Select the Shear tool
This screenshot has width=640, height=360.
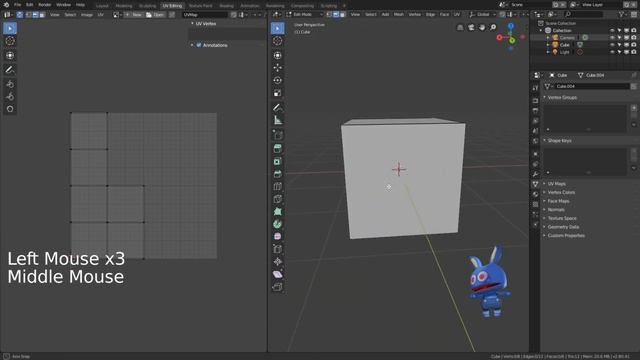[x=278, y=274]
